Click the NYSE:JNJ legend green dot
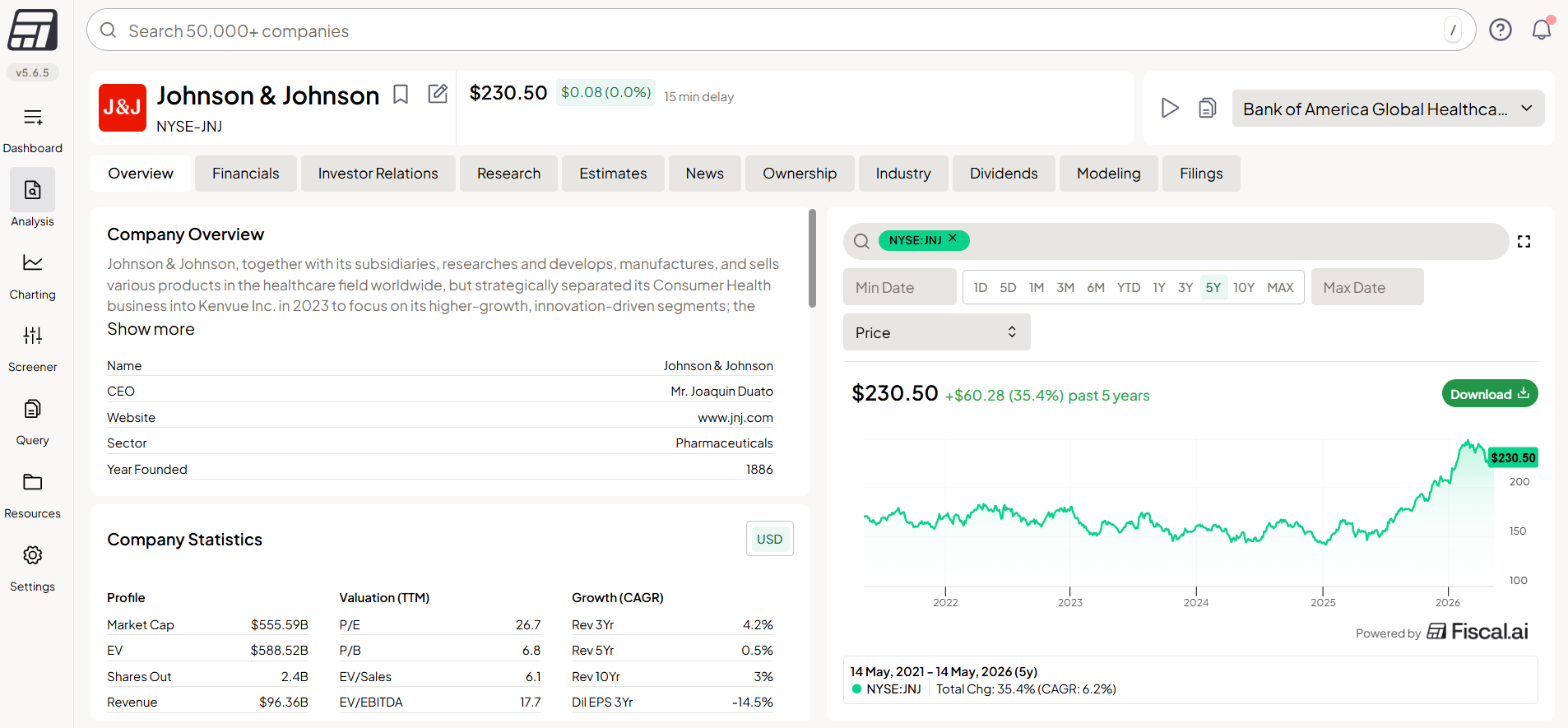The width and height of the screenshot is (1568, 728). coord(856,689)
